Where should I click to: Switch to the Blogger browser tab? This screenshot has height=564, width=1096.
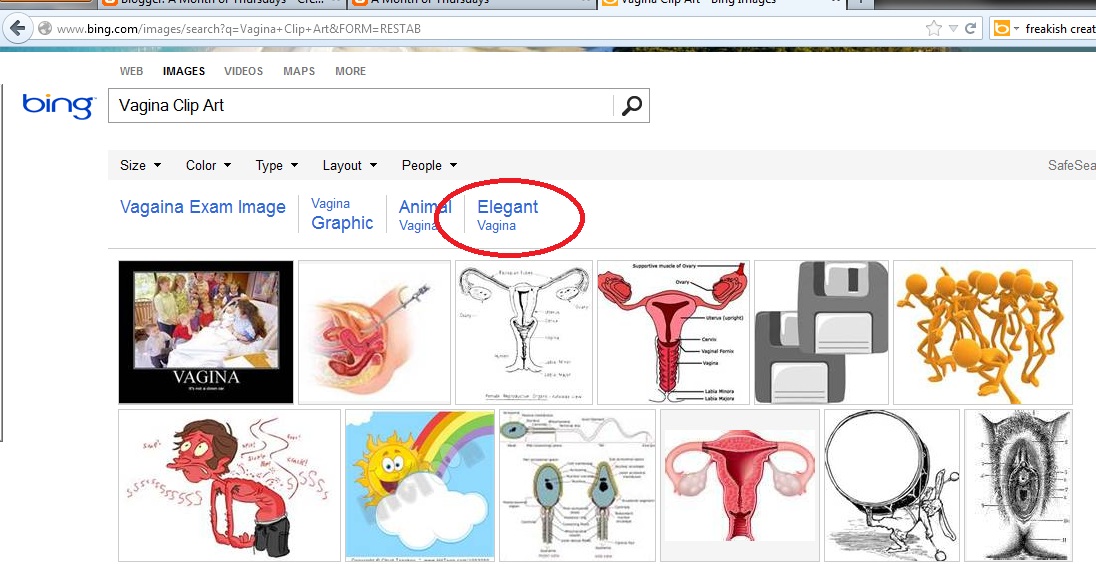[x=221, y=3]
